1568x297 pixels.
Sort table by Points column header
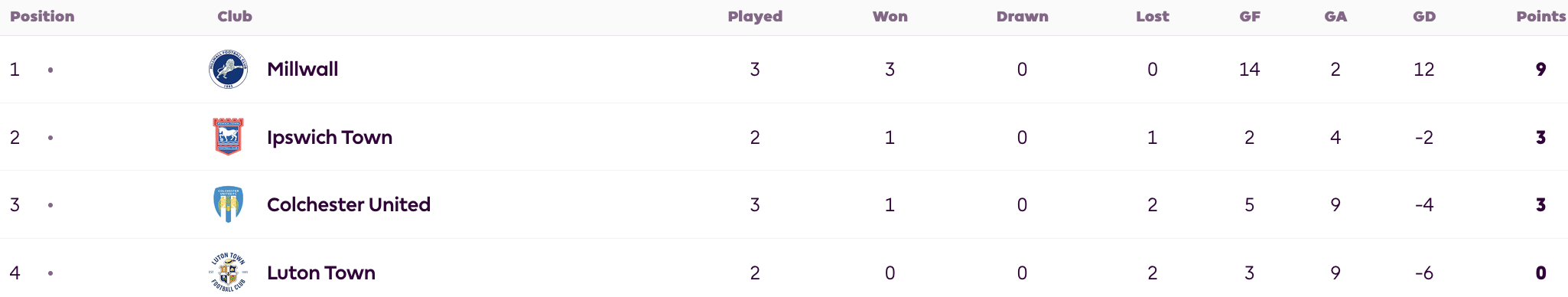coord(1541,16)
